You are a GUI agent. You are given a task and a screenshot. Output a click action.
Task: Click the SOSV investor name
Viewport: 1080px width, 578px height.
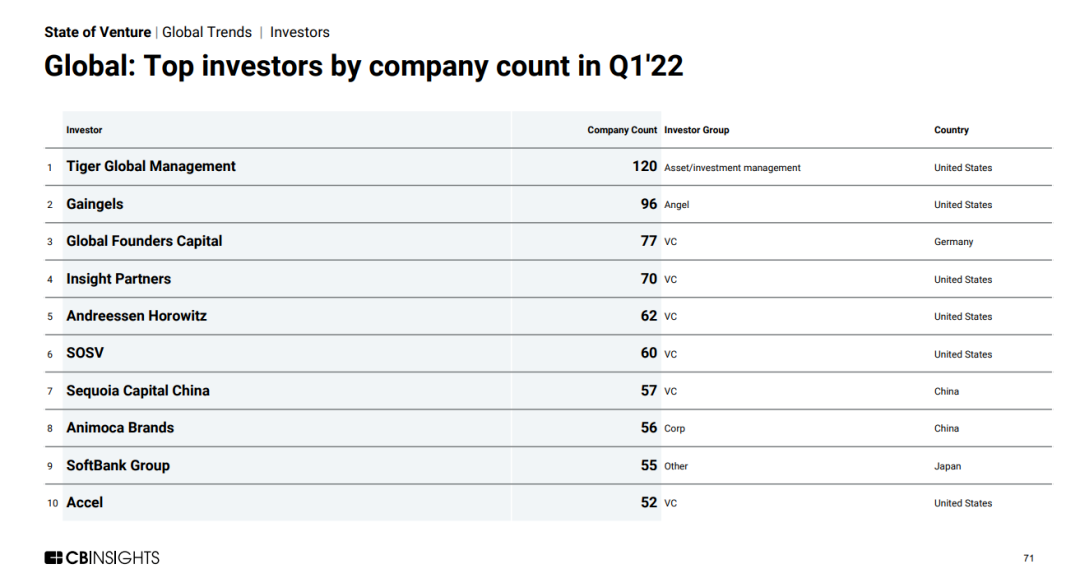point(85,353)
